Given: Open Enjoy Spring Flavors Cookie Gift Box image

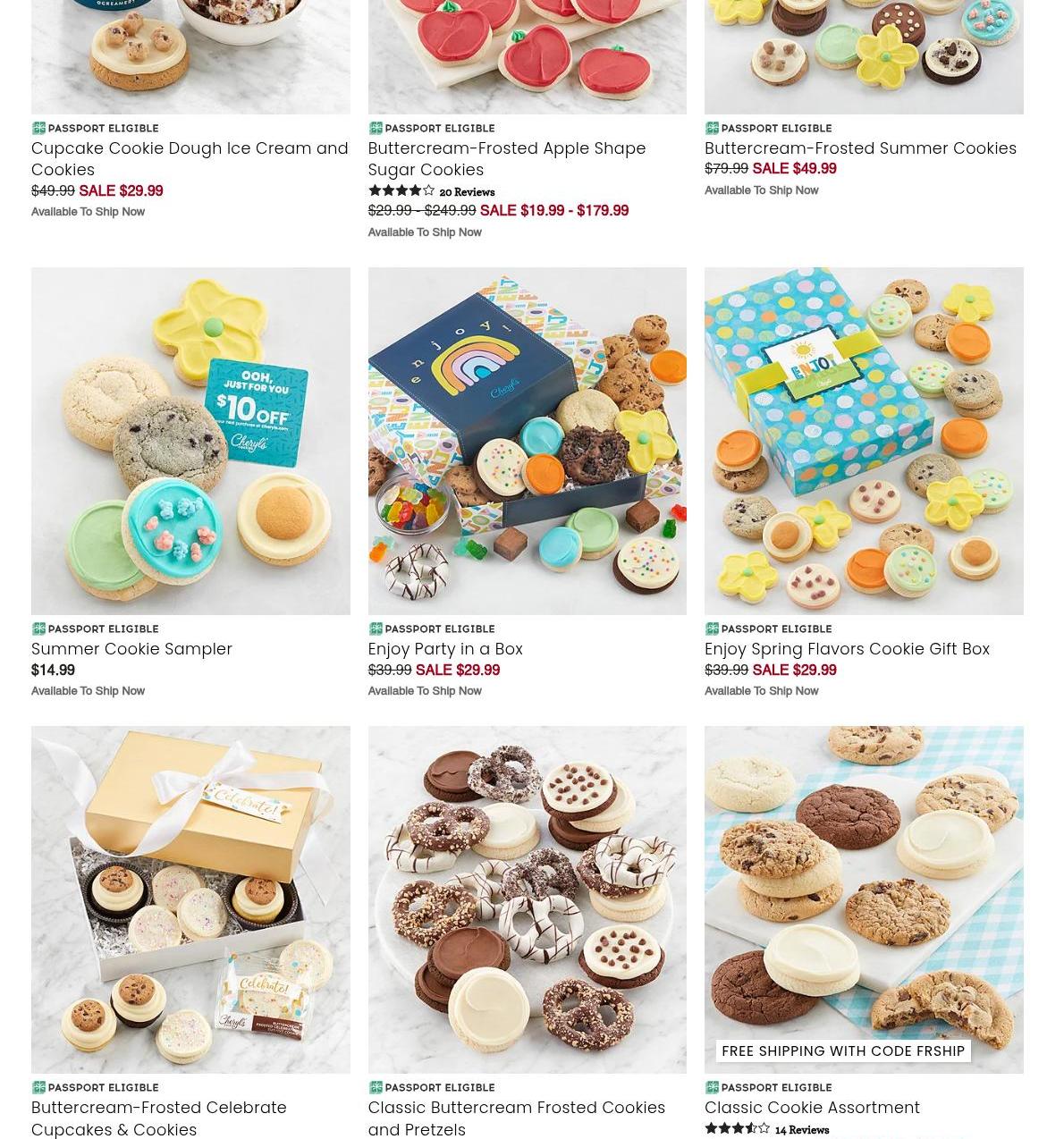Looking at the screenshot, I should click(864, 441).
